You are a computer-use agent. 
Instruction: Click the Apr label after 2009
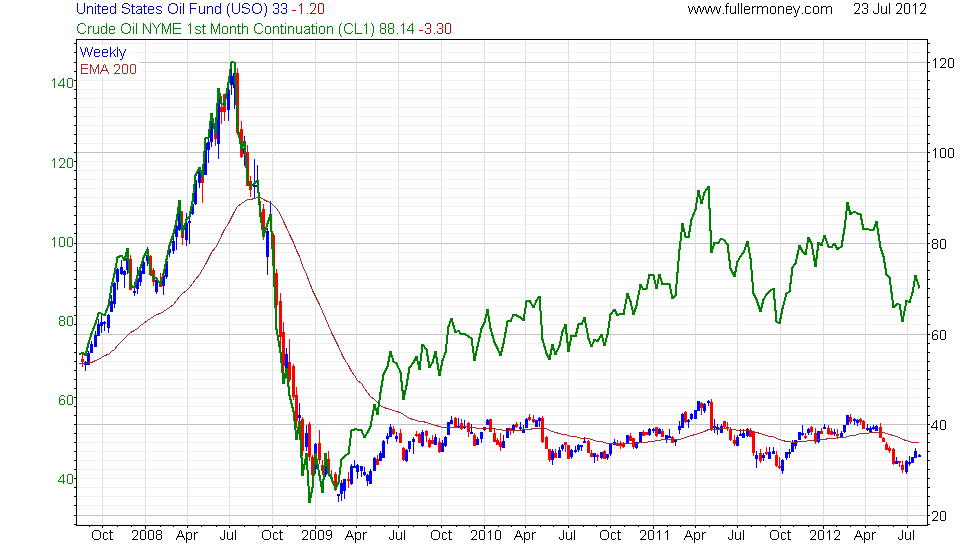tap(356, 536)
